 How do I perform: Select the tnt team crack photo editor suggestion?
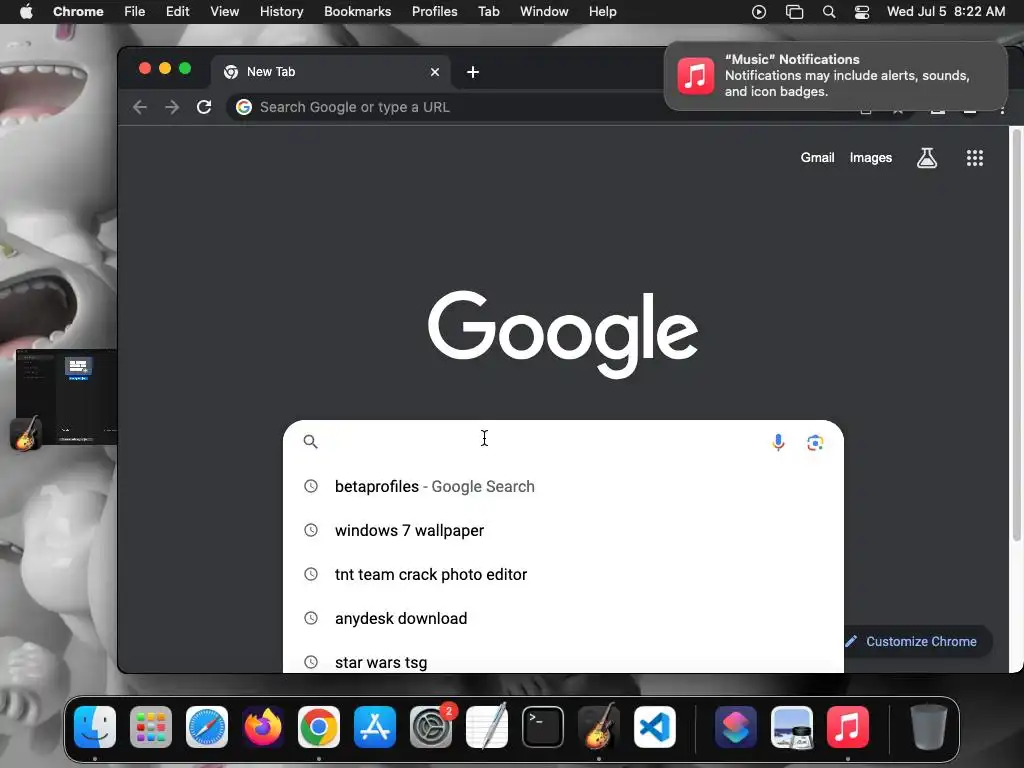point(563,574)
